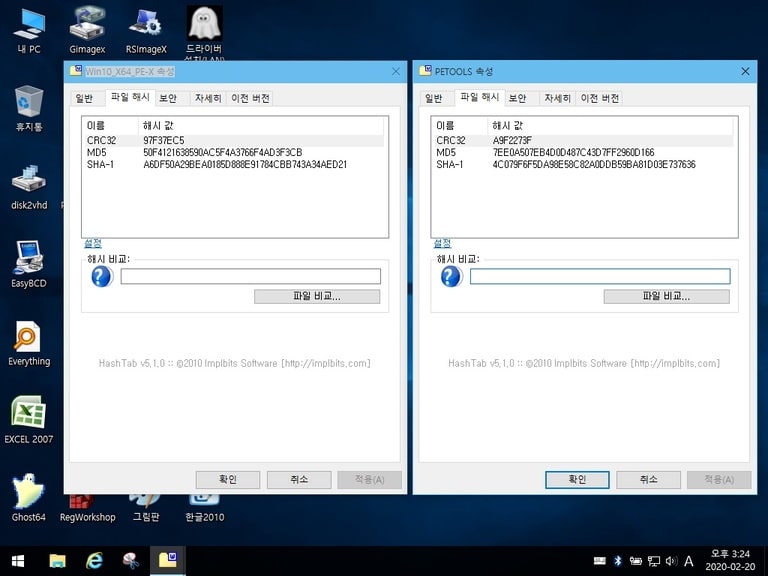Viewport: 768px width, 576px height.
Task: Click the network tray icon
Action: (654, 561)
